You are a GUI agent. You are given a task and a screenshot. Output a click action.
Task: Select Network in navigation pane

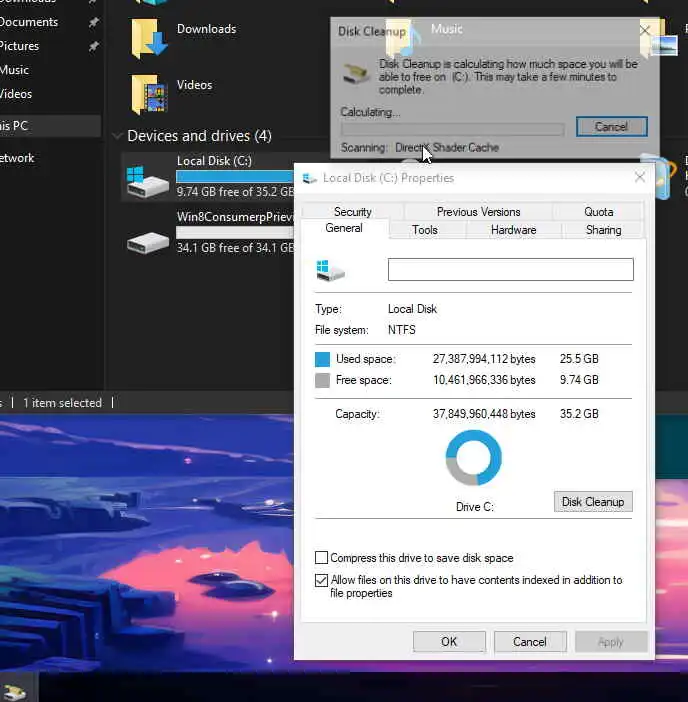point(17,158)
